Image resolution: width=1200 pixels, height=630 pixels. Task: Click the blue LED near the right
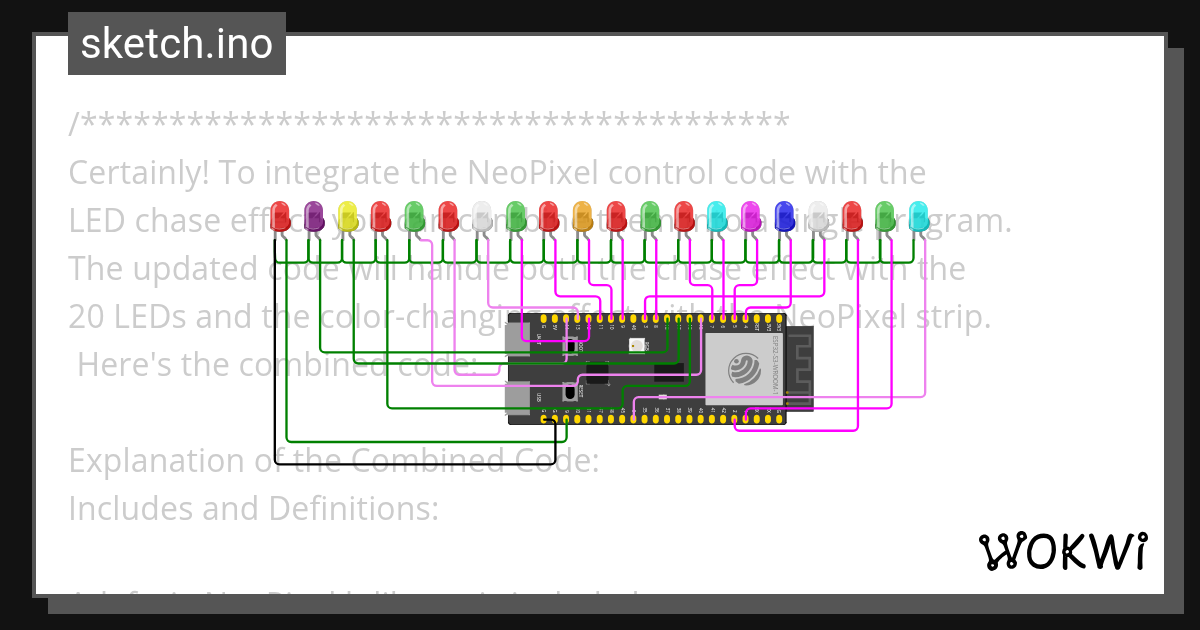tap(783, 218)
